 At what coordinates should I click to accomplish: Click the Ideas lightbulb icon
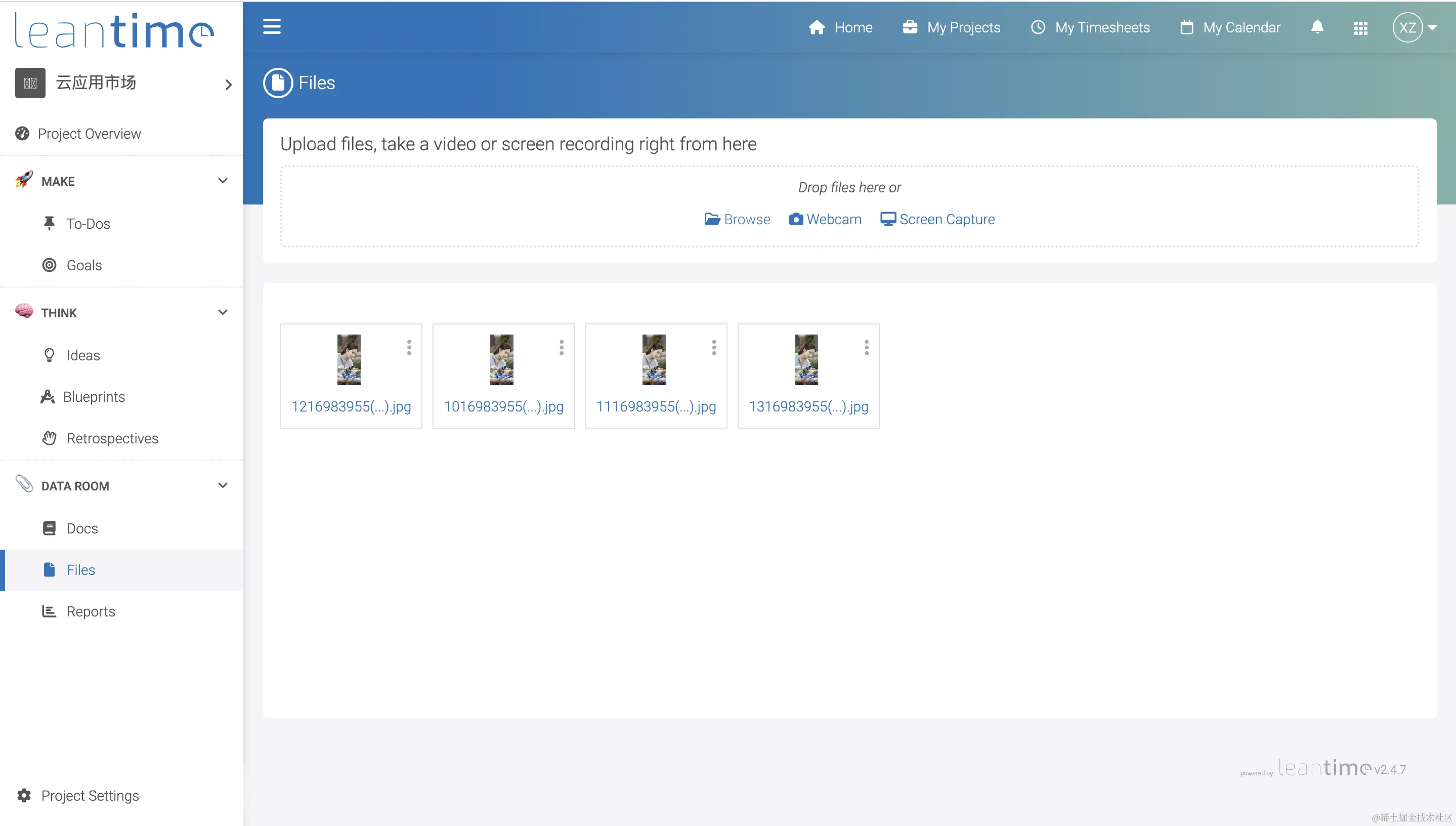pos(50,355)
